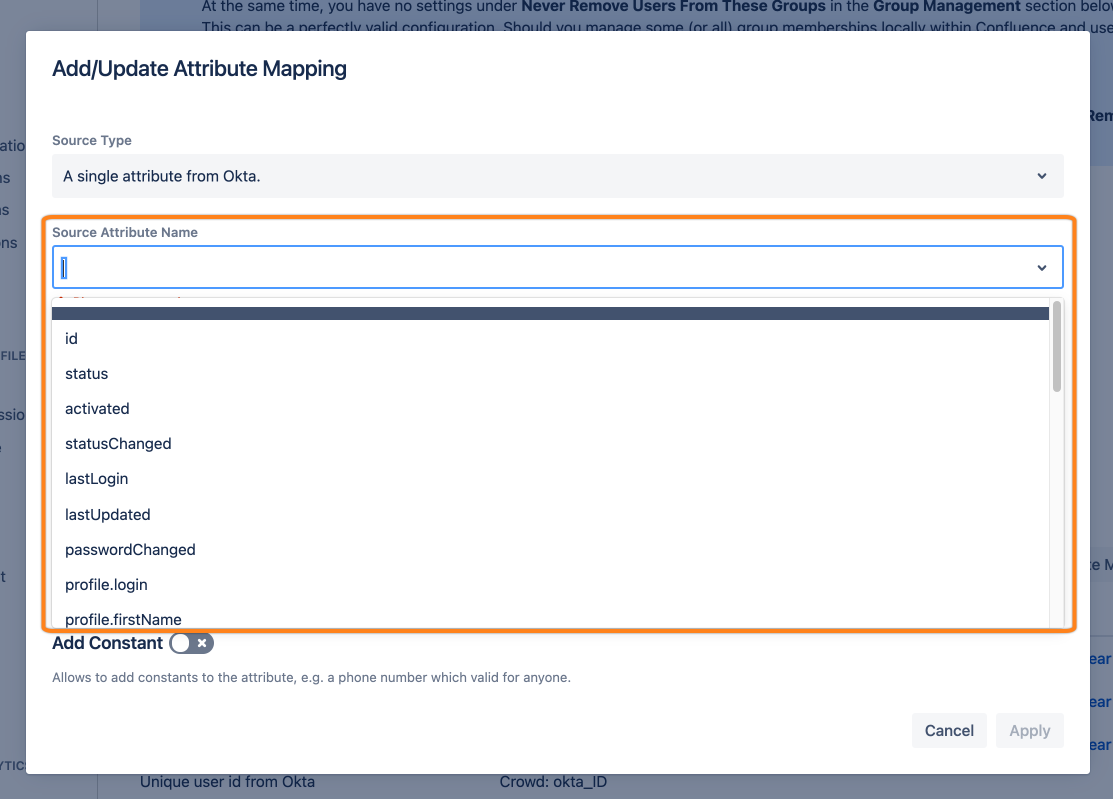
Task: Toggle the Add Constant switch
Action: point(191,643)
